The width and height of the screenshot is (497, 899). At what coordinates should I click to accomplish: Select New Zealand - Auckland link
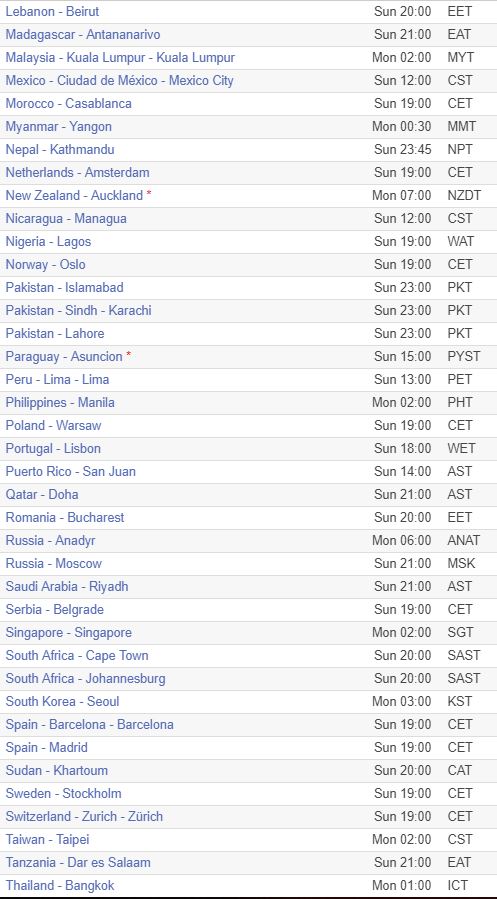click(x=74, y=195)
